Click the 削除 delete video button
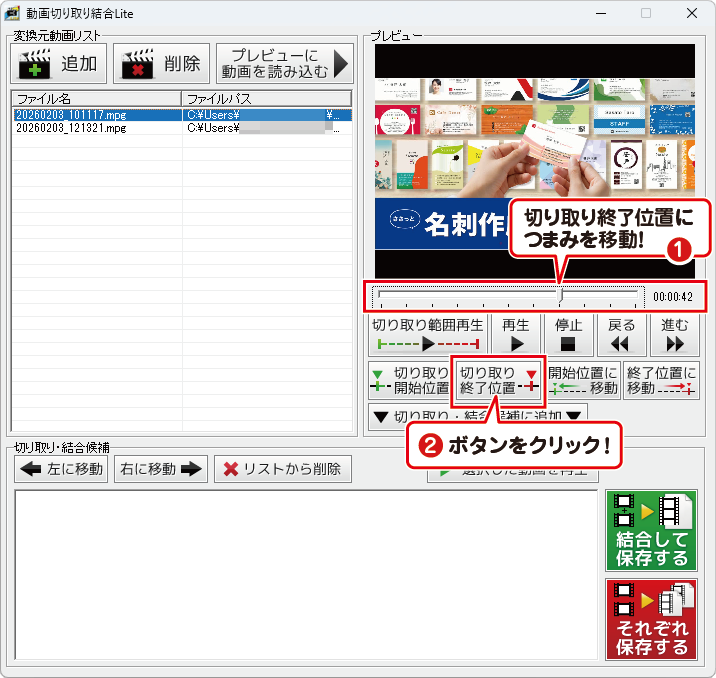Image resolution: width=716 pixels, height=678 pixels. 161,64
